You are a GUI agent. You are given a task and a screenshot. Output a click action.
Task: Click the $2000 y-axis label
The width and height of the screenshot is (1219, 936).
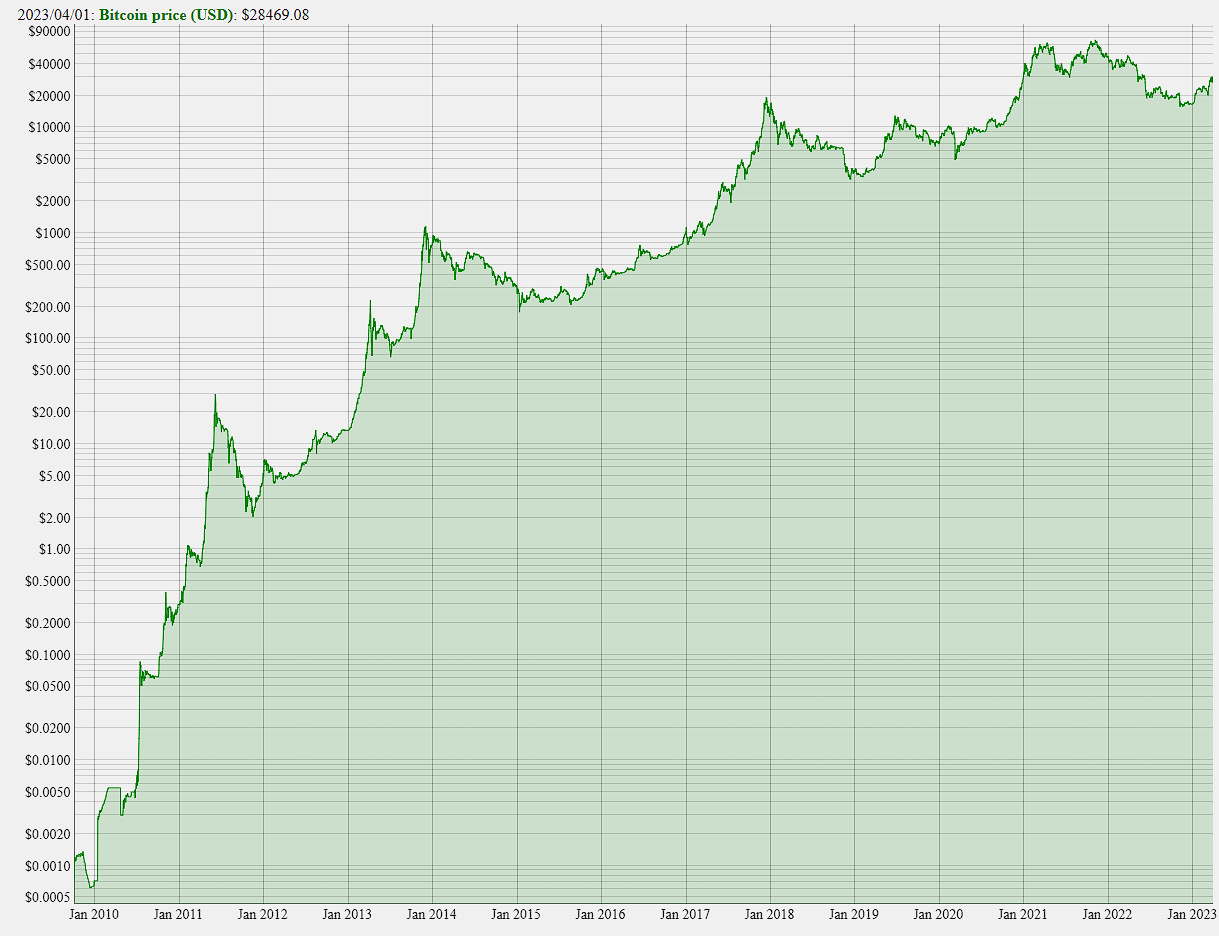(51, 201)
